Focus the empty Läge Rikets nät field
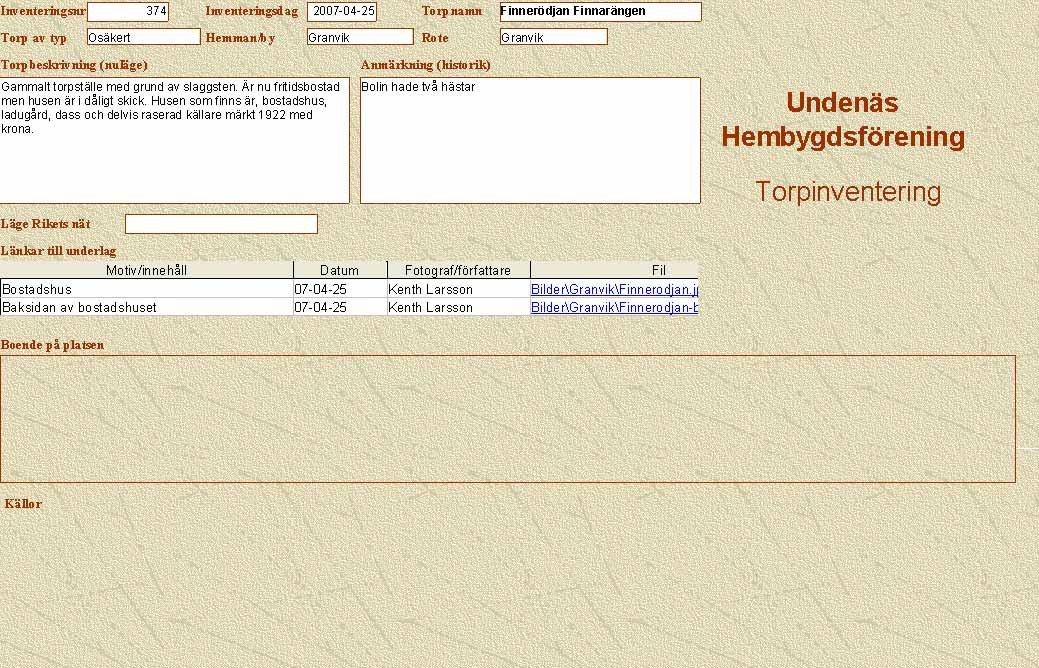This screenshot has height=668, width=1039. (x=221, y=224)
